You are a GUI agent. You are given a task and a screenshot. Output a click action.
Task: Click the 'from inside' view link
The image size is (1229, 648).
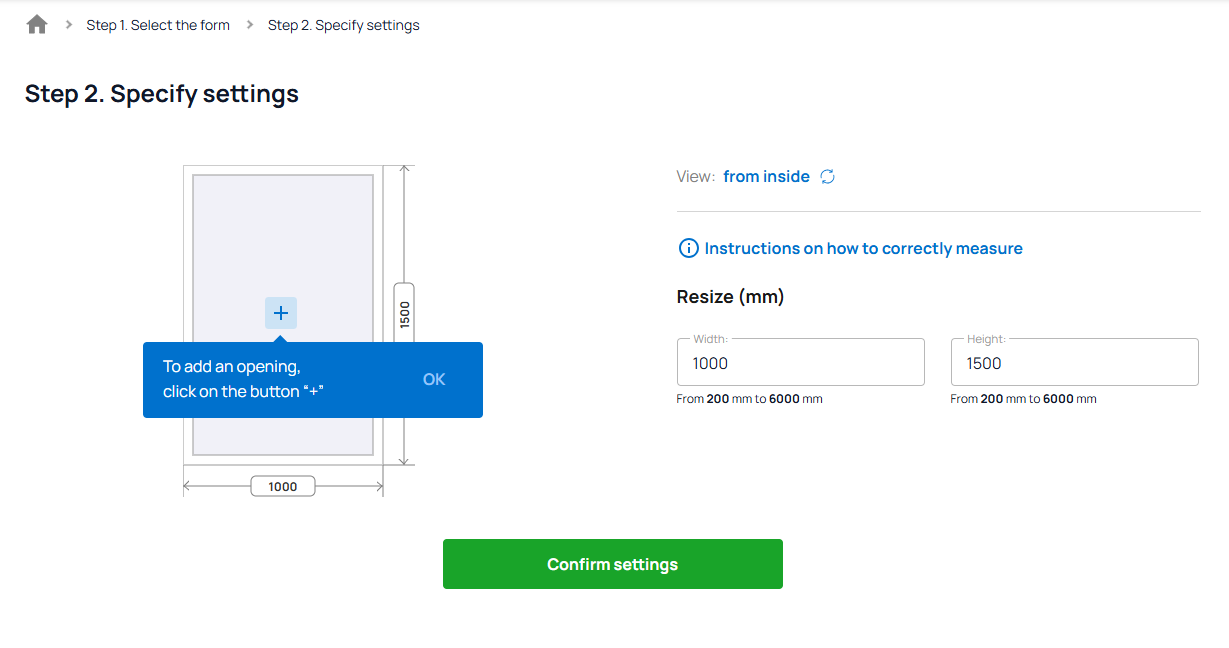click(x=766, y=176)
